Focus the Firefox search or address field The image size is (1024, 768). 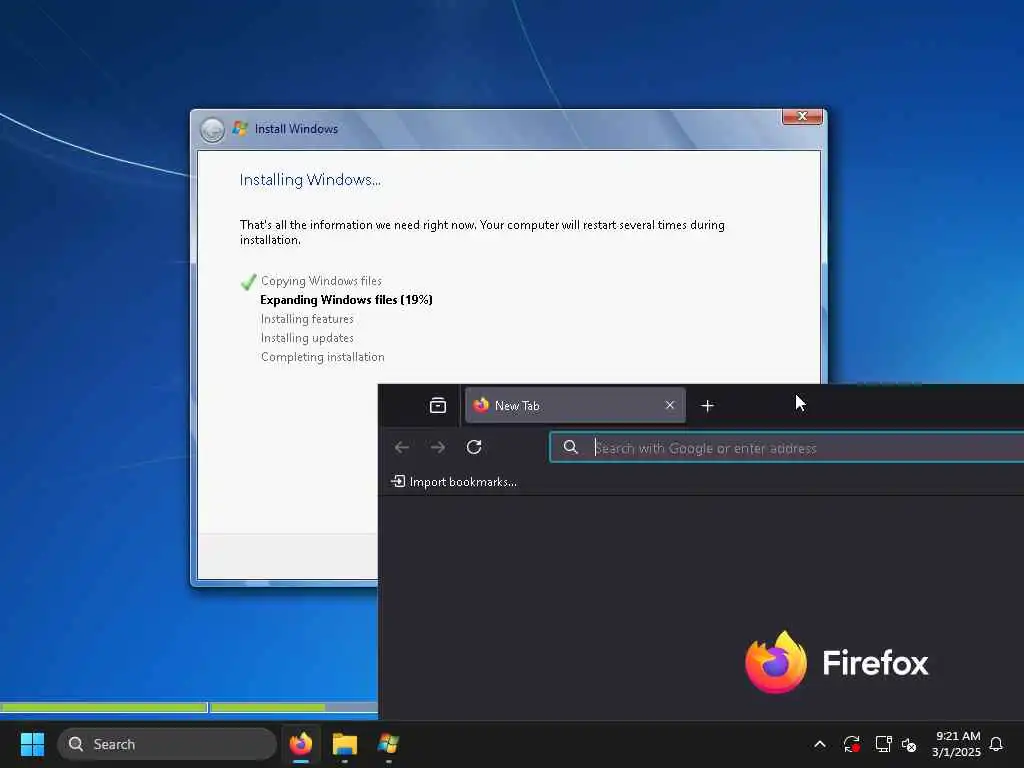(x=786, y=447)
